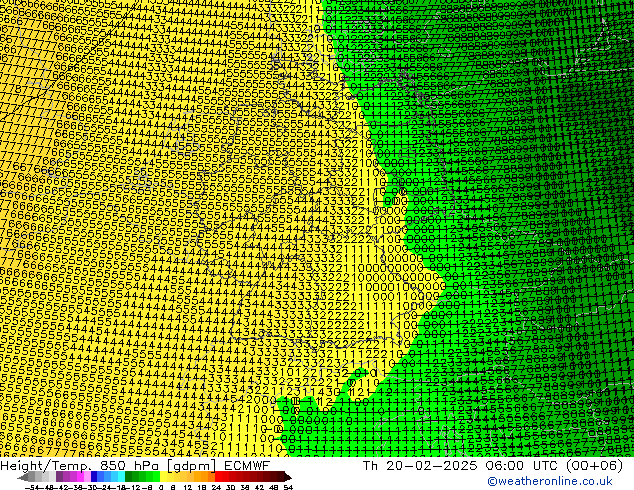Click the right dark arrow end of legend
Viewport: 634px width, 490px height.
pyautogui.click(x=288, y=477)
